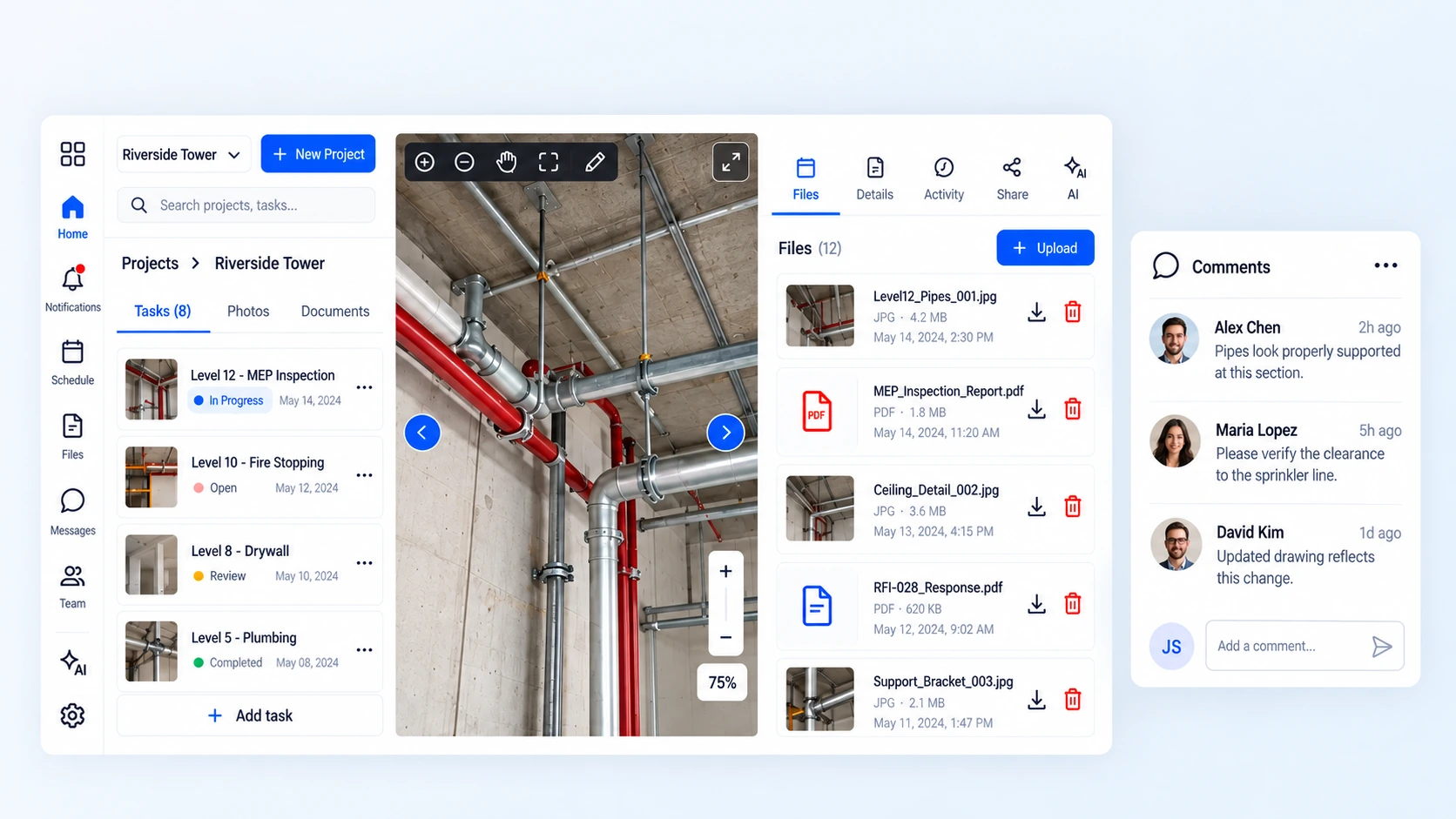Open Notifications bell icon

click(x=72, y=288)
